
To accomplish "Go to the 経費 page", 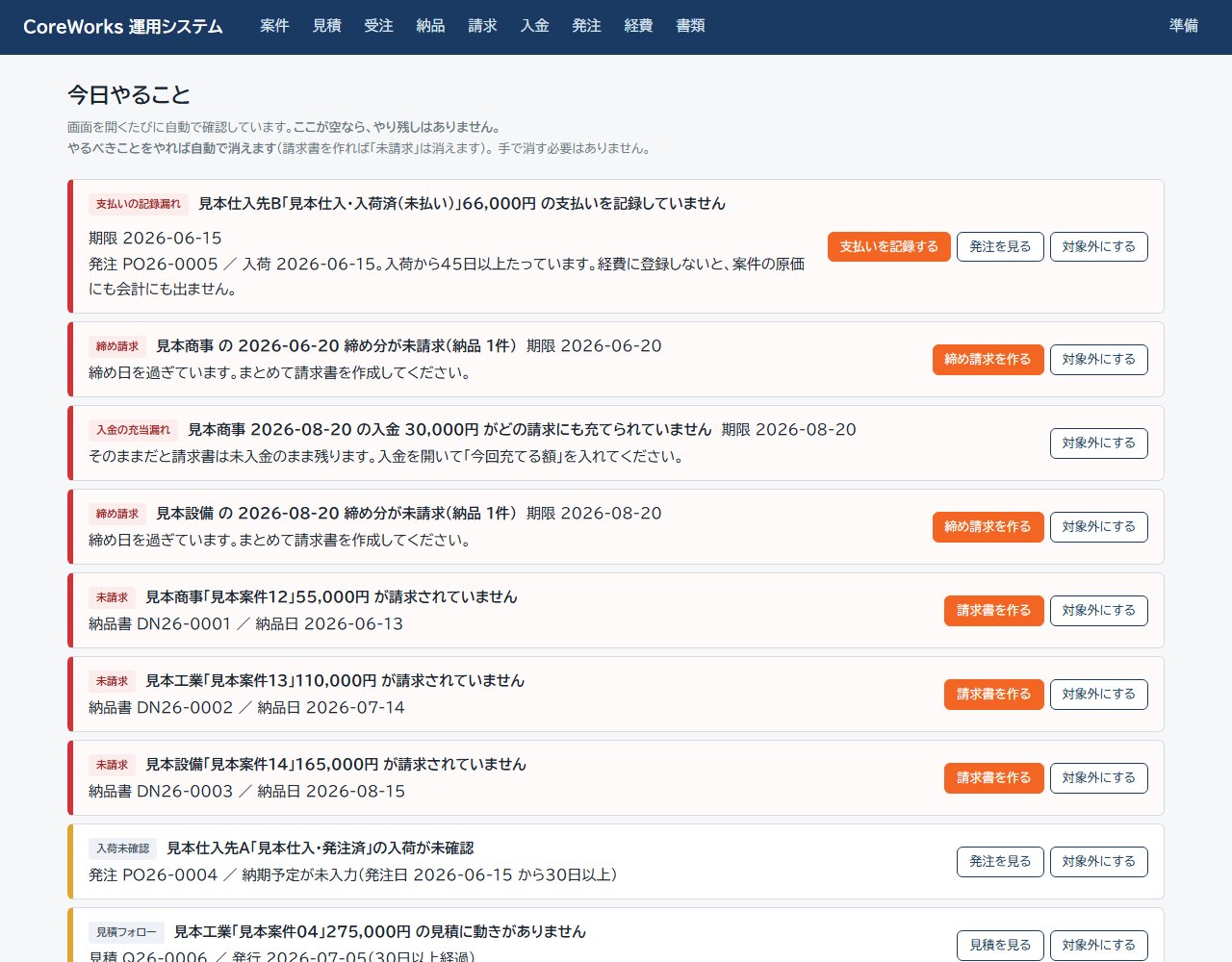I will tap(638, 26).
